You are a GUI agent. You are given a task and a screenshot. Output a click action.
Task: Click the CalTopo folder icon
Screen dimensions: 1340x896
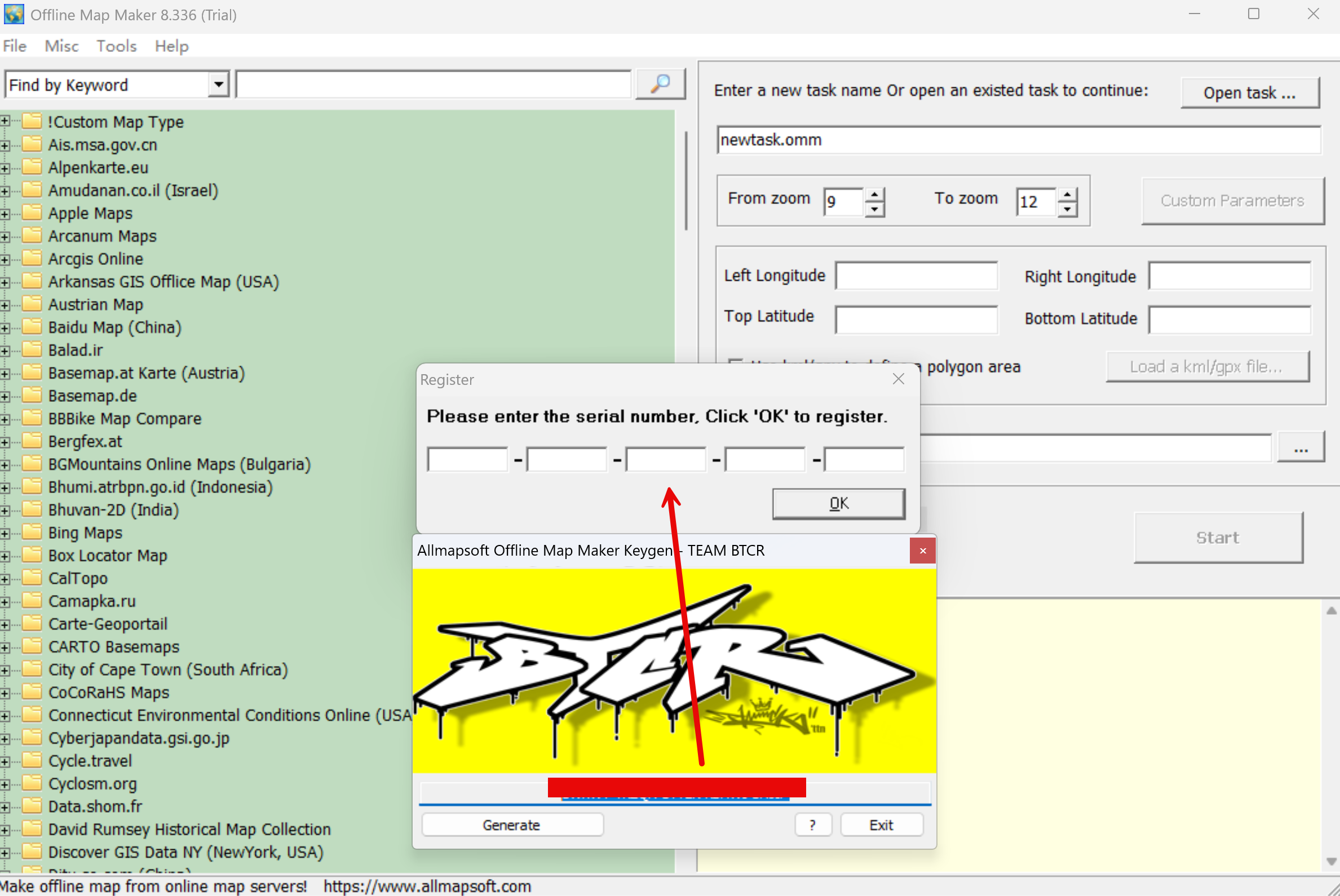pos(32,578)
